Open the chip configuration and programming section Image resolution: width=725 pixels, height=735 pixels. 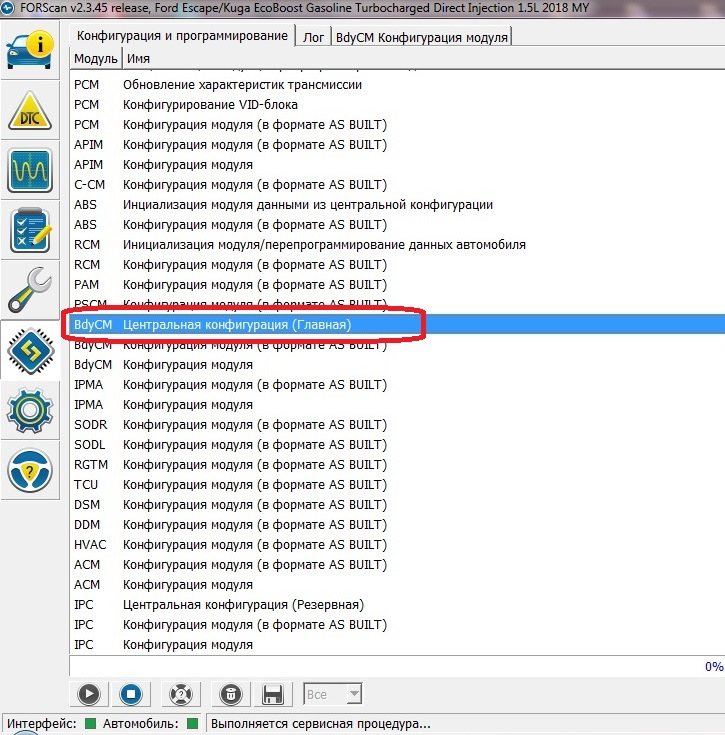[30, 351]
